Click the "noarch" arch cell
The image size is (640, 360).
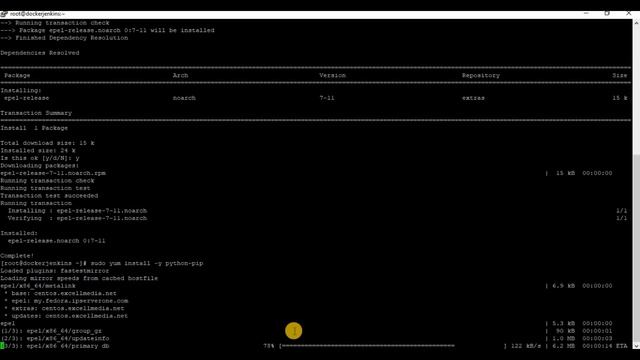184,98
